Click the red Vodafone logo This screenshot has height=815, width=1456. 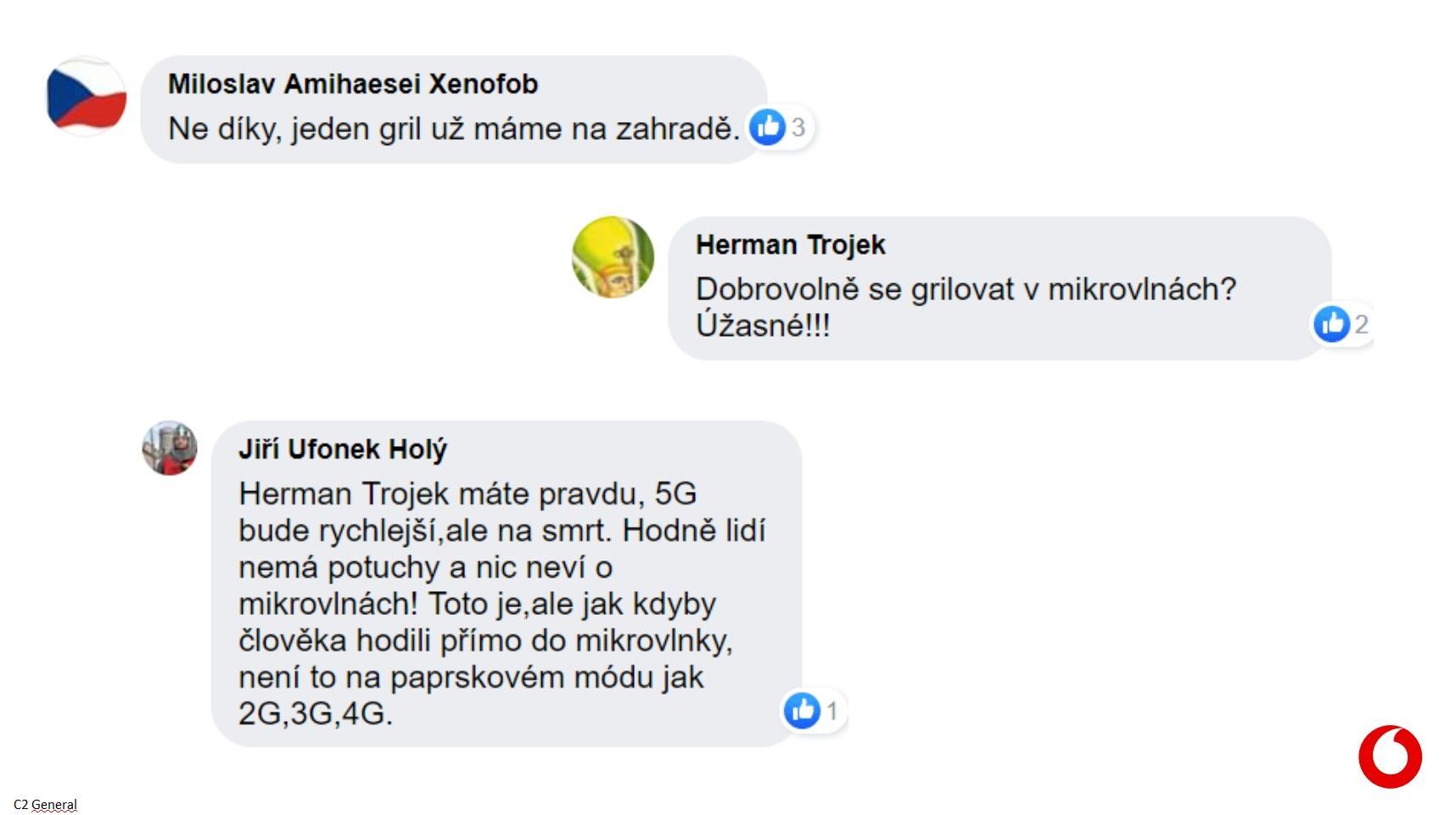(x=1390, y=756)
